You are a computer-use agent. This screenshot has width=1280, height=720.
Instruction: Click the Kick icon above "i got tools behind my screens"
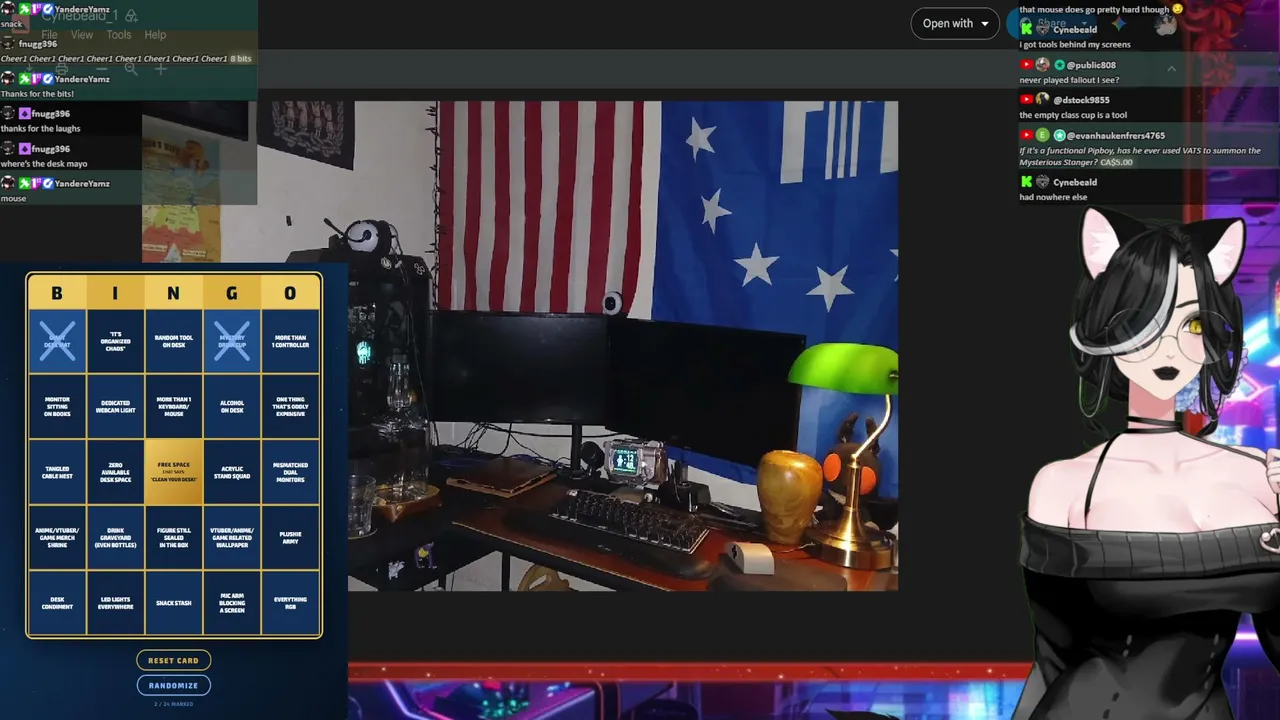1026,30
